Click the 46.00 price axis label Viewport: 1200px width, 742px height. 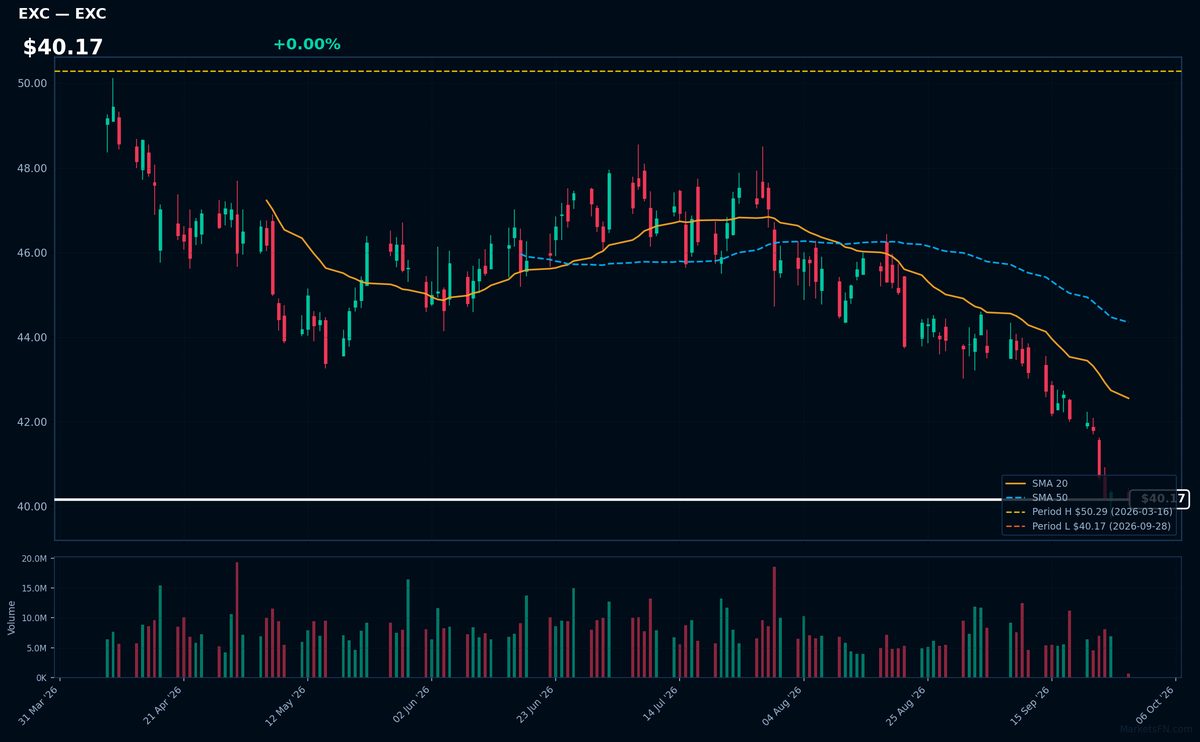tap(33, 253)
